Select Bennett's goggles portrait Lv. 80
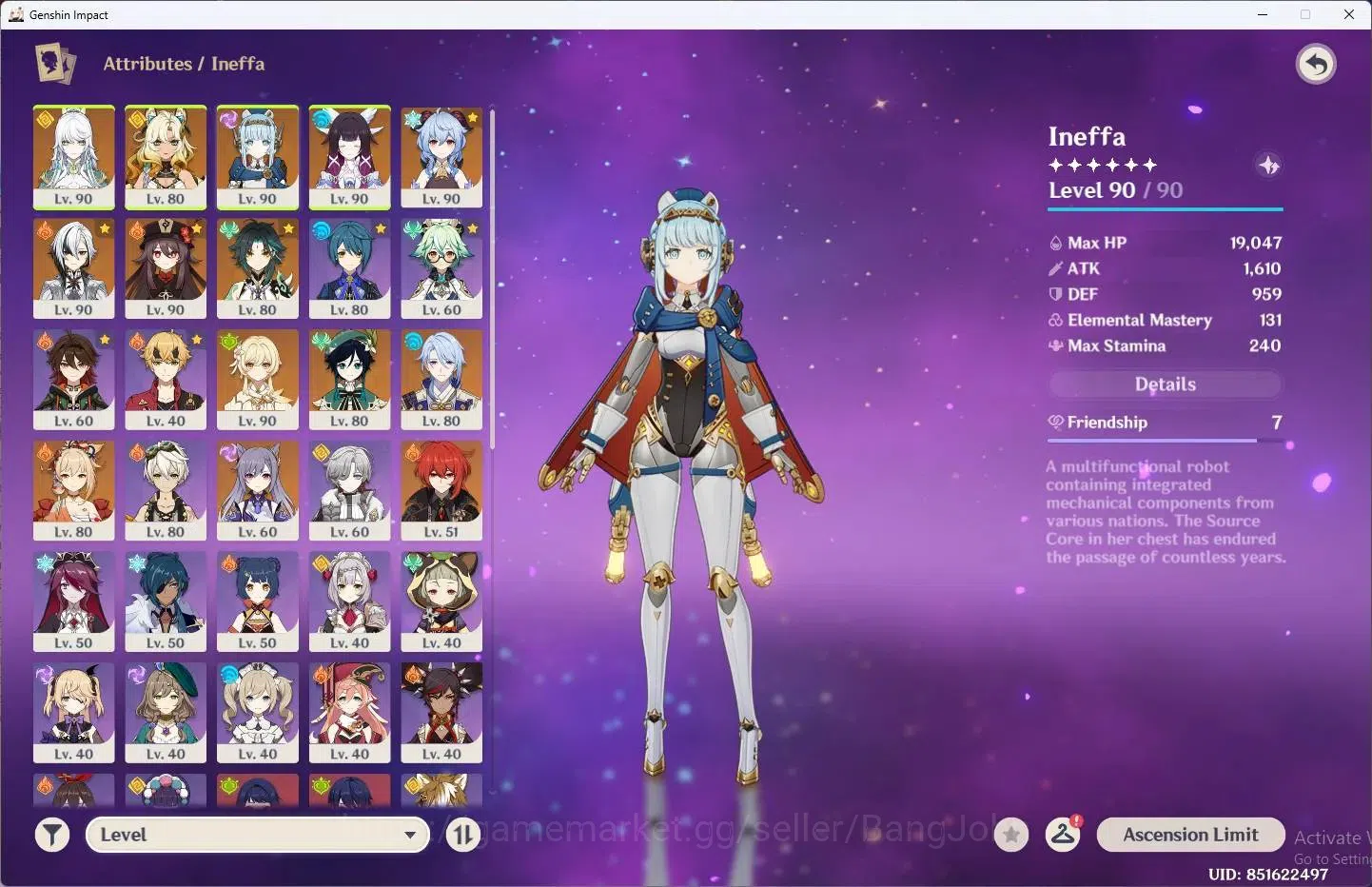This screenshot has width=1372, height=887. pyautogui.click(x=166, y=490)
